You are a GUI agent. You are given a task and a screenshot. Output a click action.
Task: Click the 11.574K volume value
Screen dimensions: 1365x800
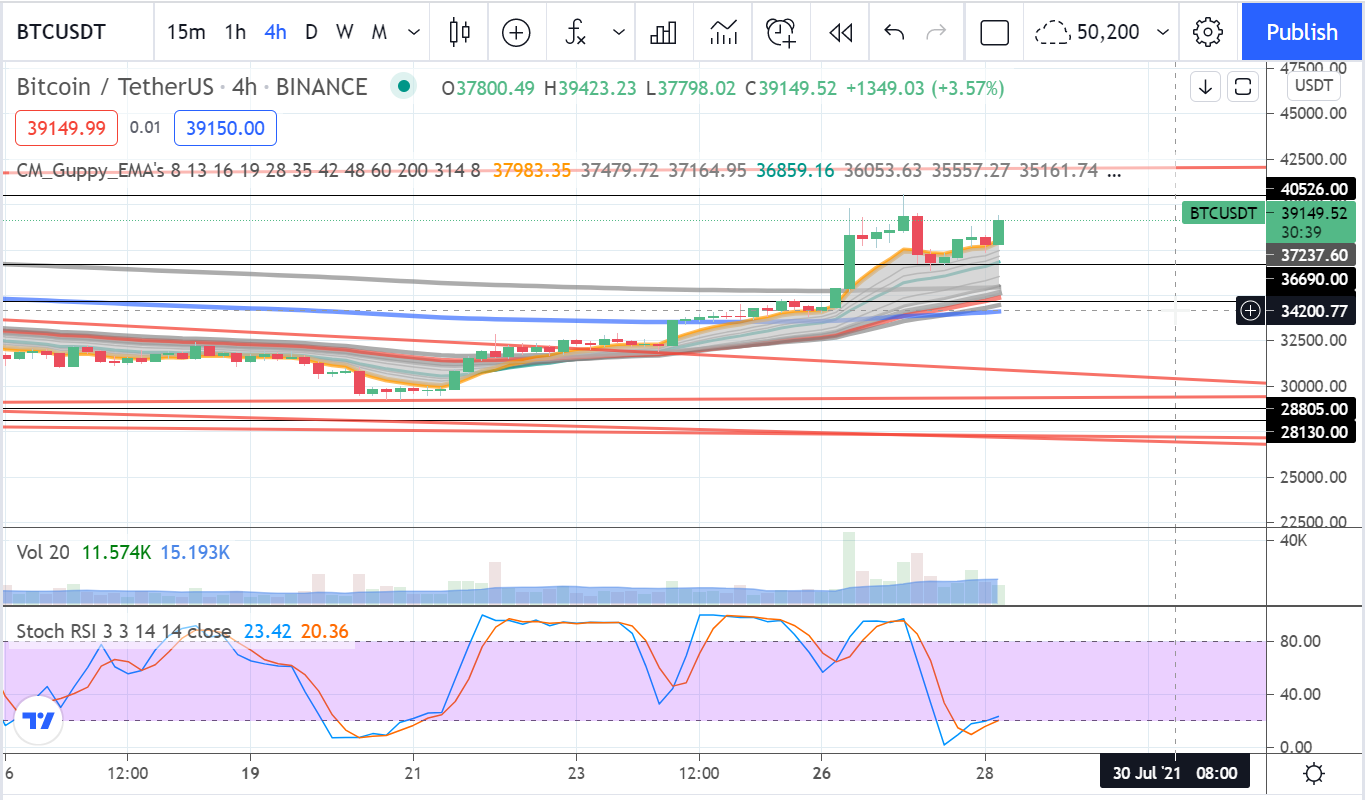116,552
